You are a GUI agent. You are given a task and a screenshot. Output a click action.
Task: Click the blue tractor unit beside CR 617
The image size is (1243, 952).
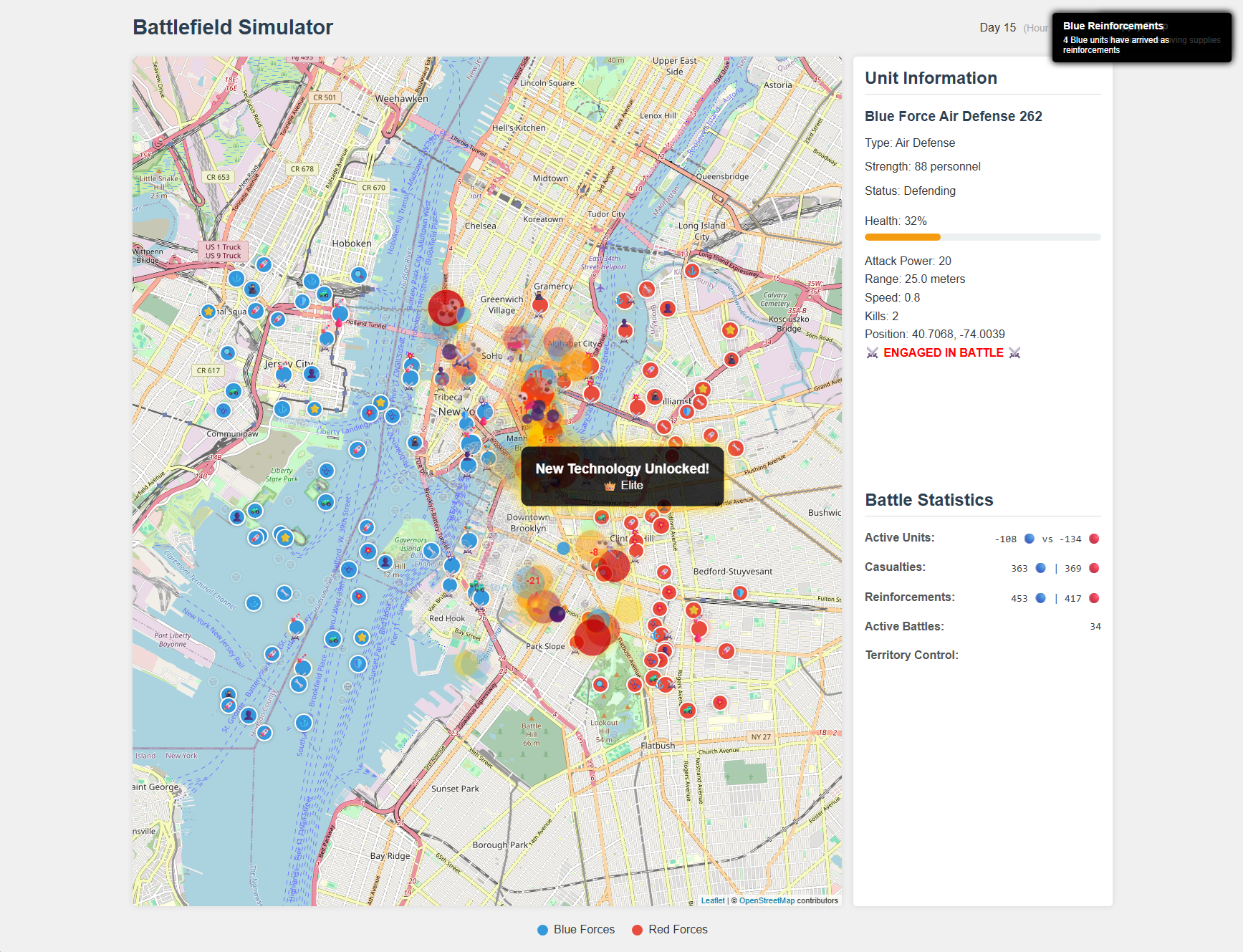pos(233,390)
